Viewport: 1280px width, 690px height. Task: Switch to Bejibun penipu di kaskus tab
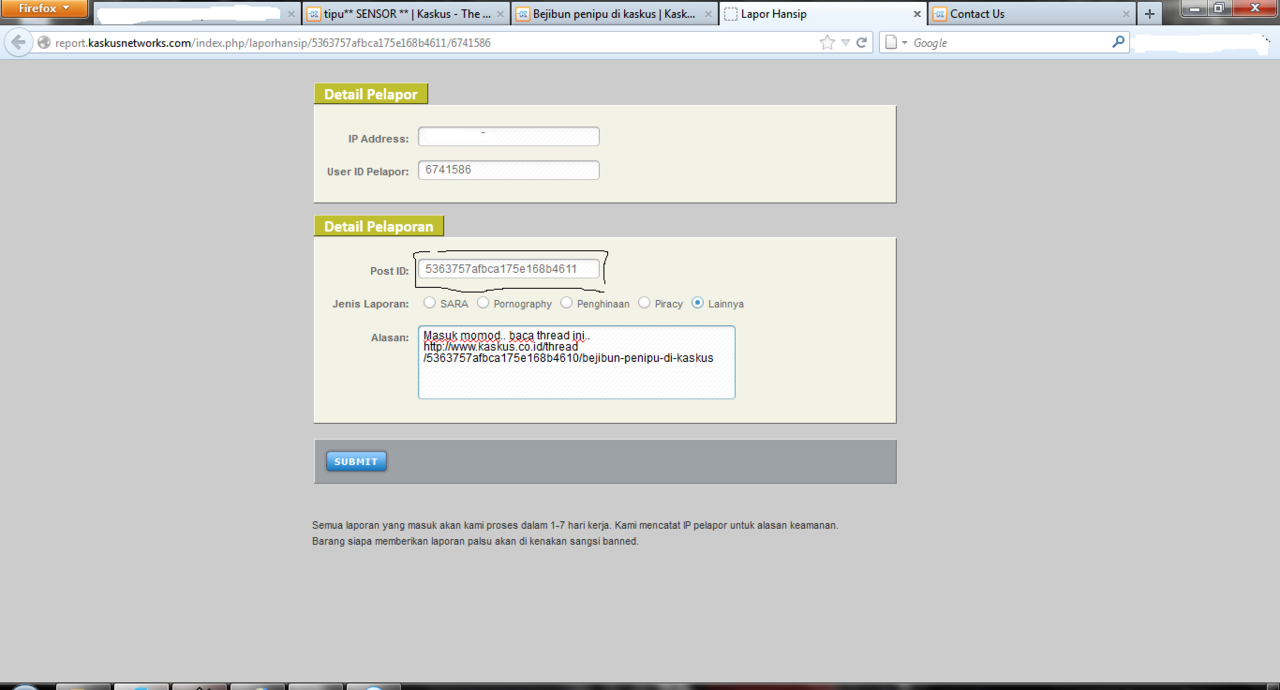pos(614,14)
